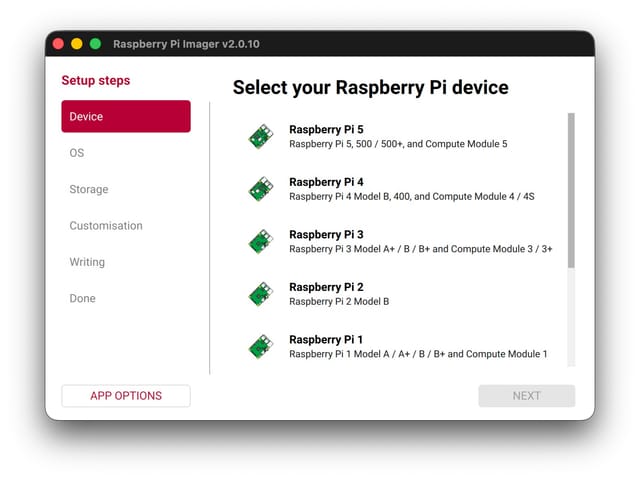The width and height of the screenshot is (640, 480).
Task: Go to the OS setup step
Action: coord(77,153)
